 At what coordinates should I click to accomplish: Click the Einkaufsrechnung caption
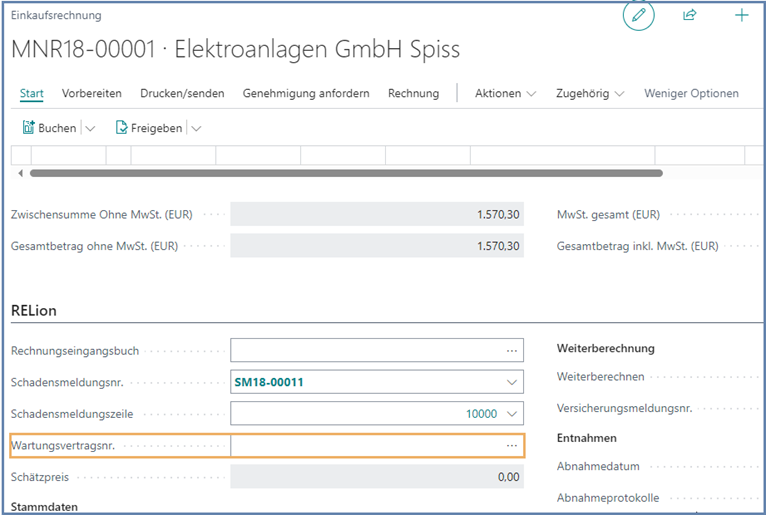(x=56, y=15)
